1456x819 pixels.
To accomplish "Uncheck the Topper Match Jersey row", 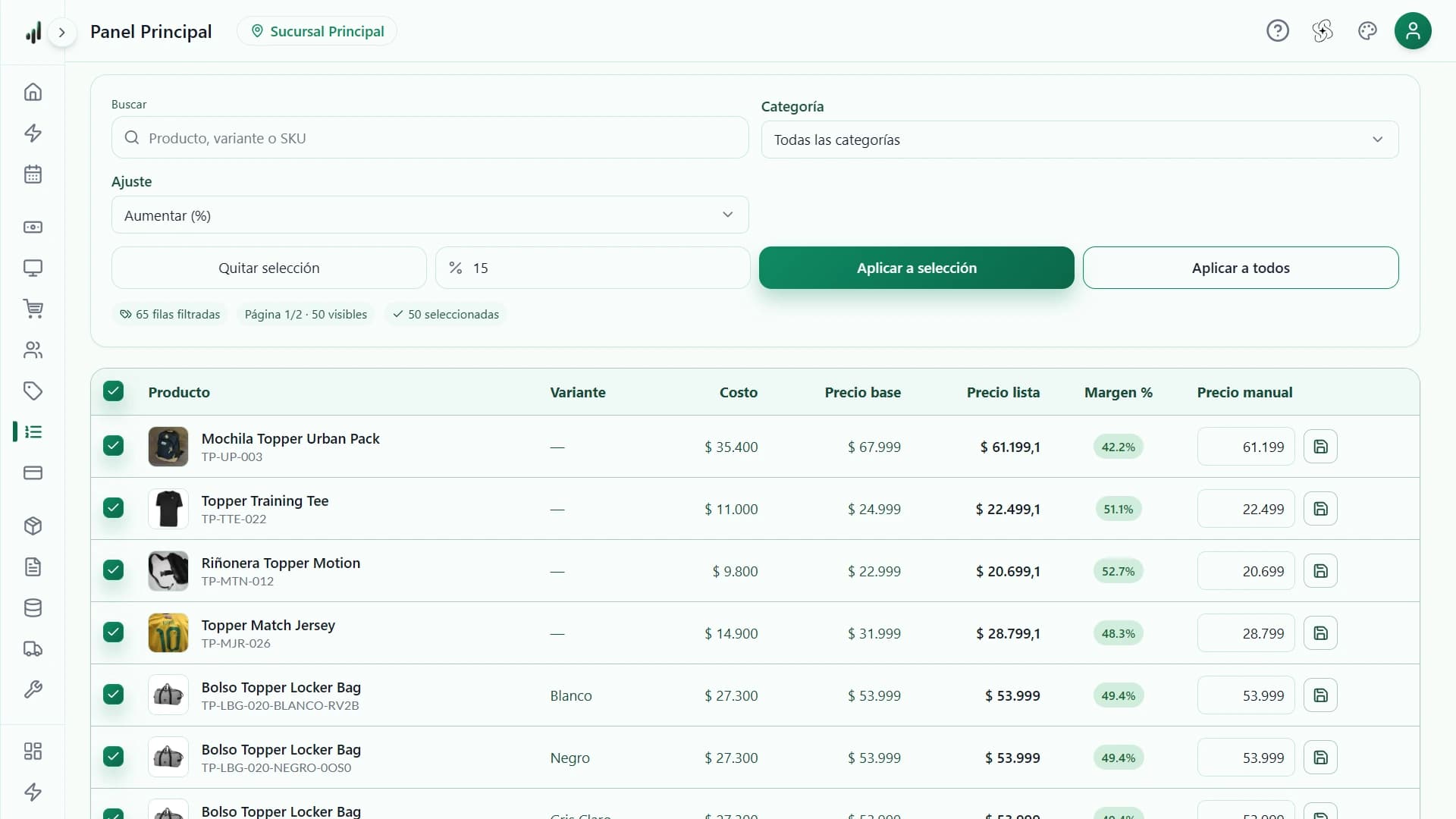I will pyautogui.click(x=114, y=632).
